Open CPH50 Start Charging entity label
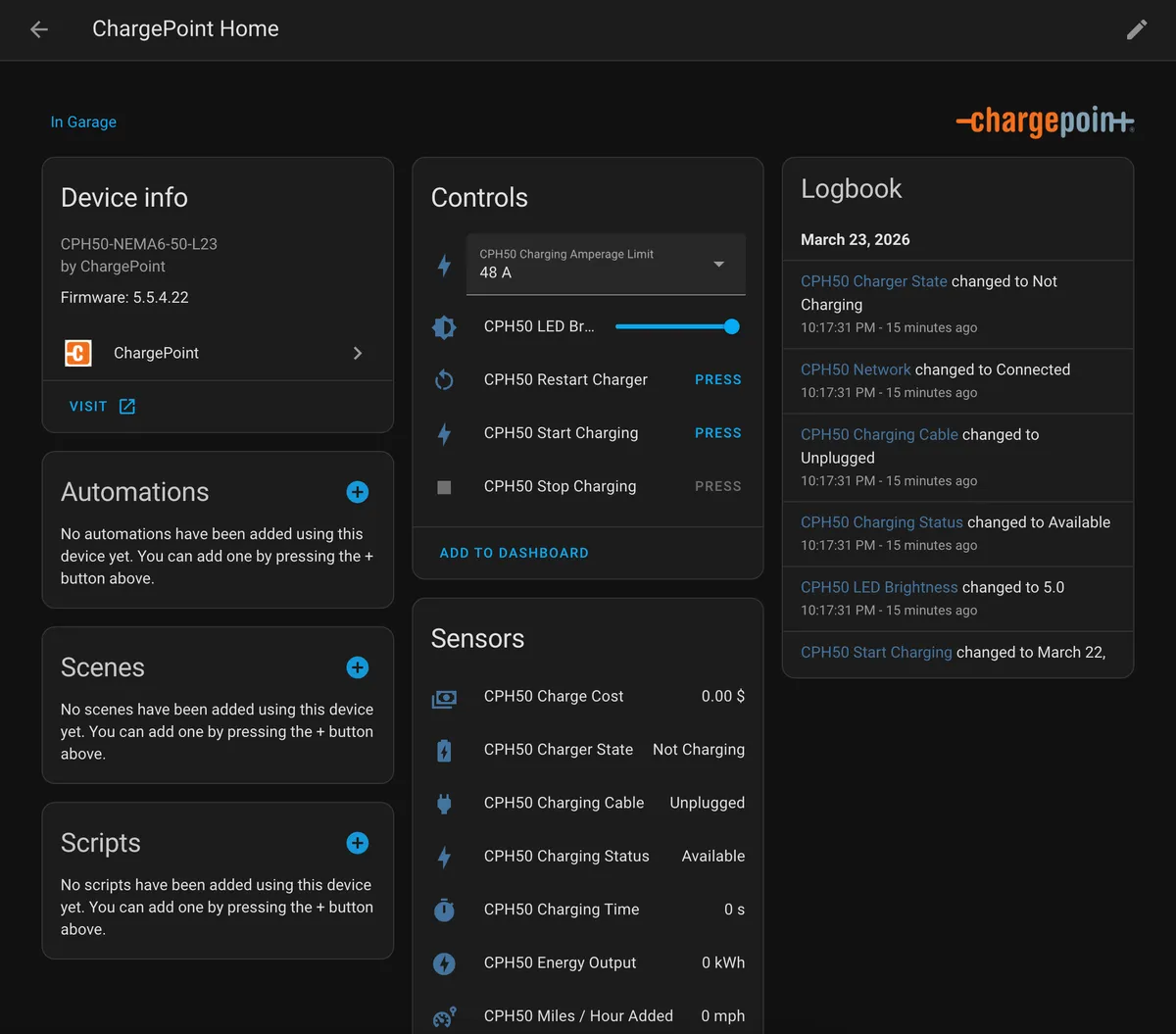 pyautogui.click(x=561, y=433)
